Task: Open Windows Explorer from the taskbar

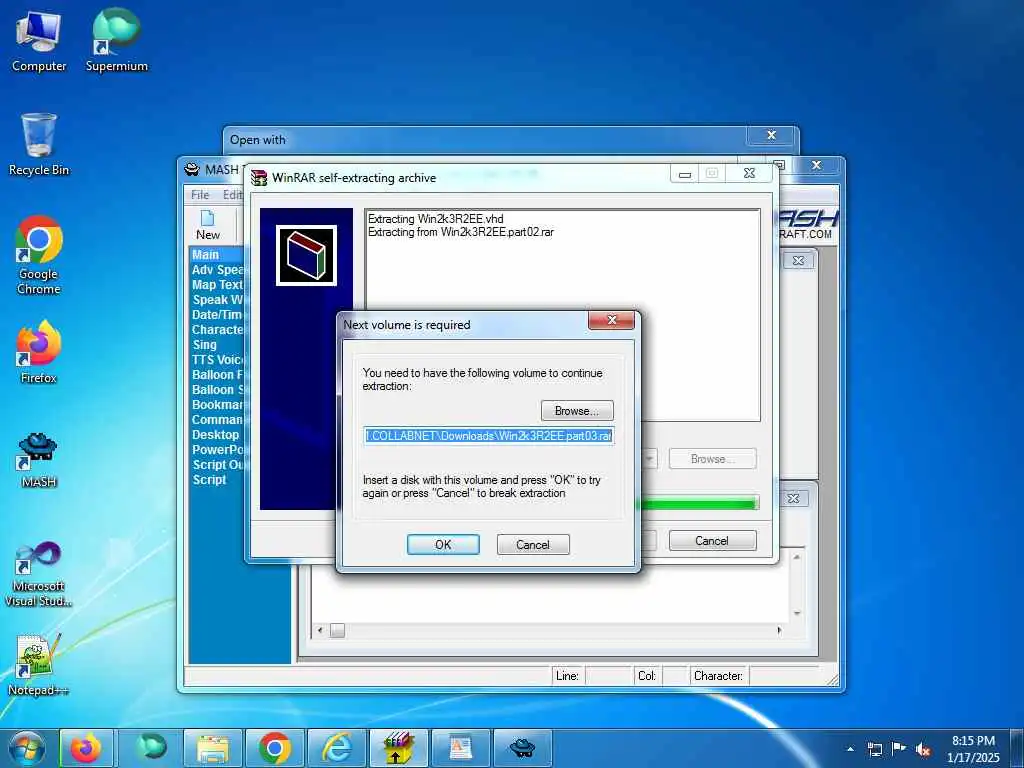Action: tap(213, 748)
